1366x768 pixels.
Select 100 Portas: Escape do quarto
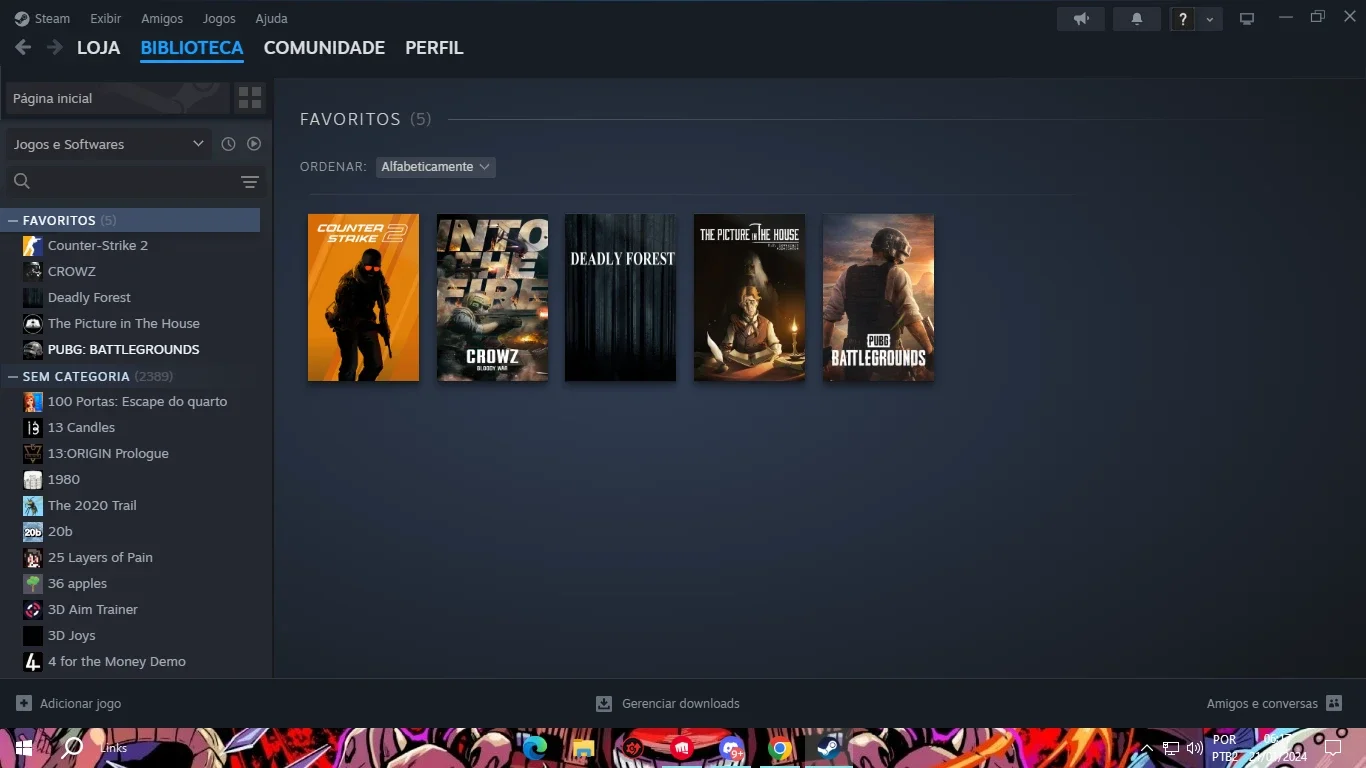coord(137,401)
